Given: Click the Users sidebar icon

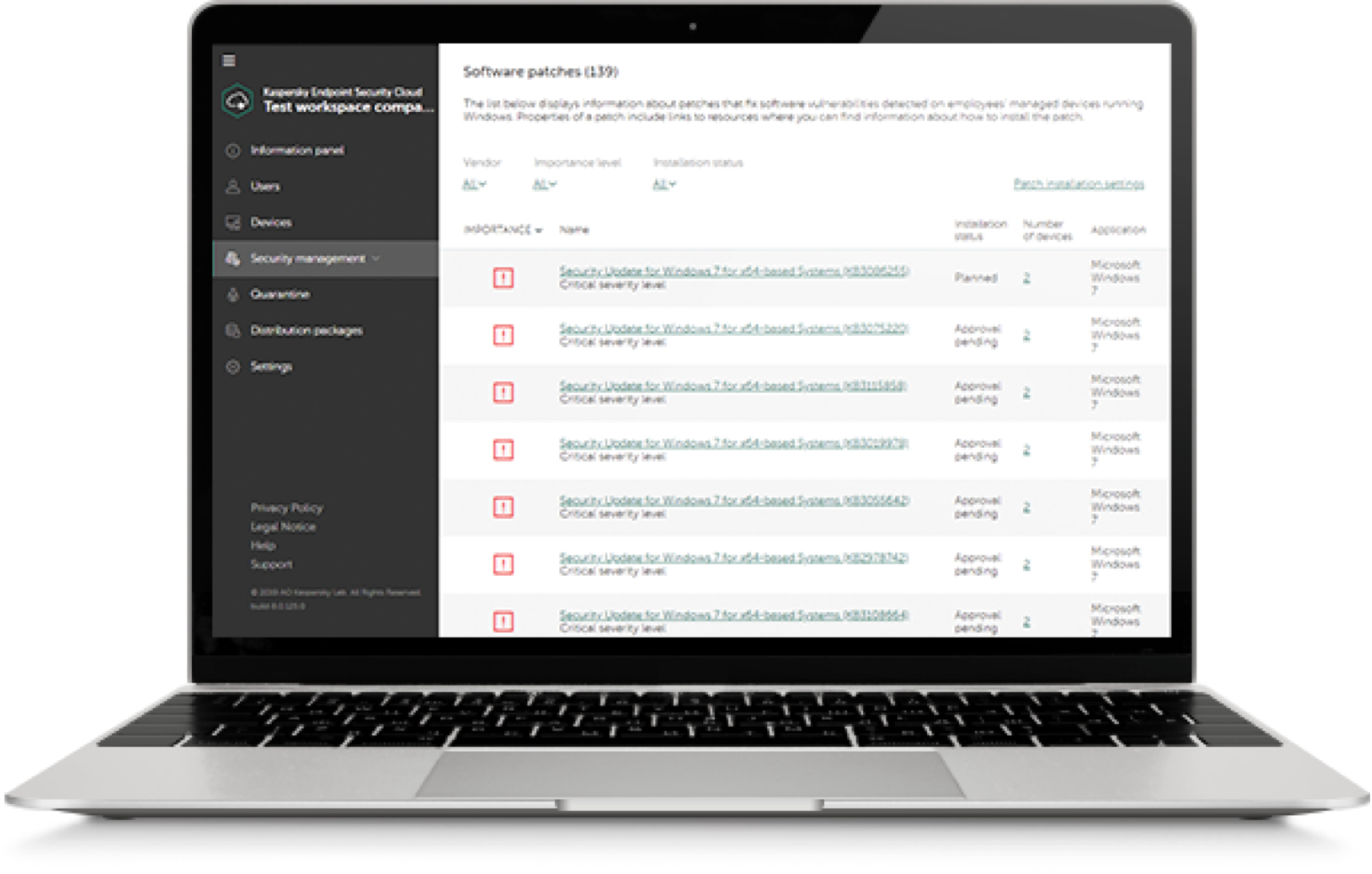Looking at the screenshot, I should pyautogui.click(x=233, y=187).
